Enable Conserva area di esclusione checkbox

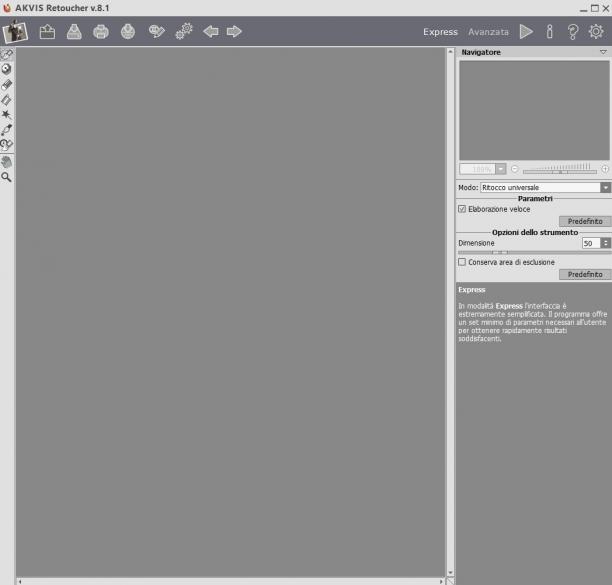click(462, 262)
